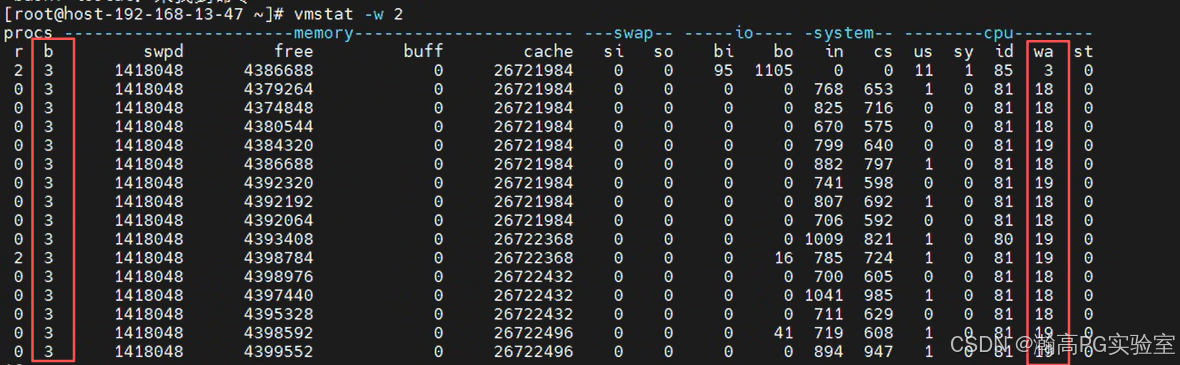Click the 'procs' section header
Screen dimensions: 1180x365
[x=28, y=33]
